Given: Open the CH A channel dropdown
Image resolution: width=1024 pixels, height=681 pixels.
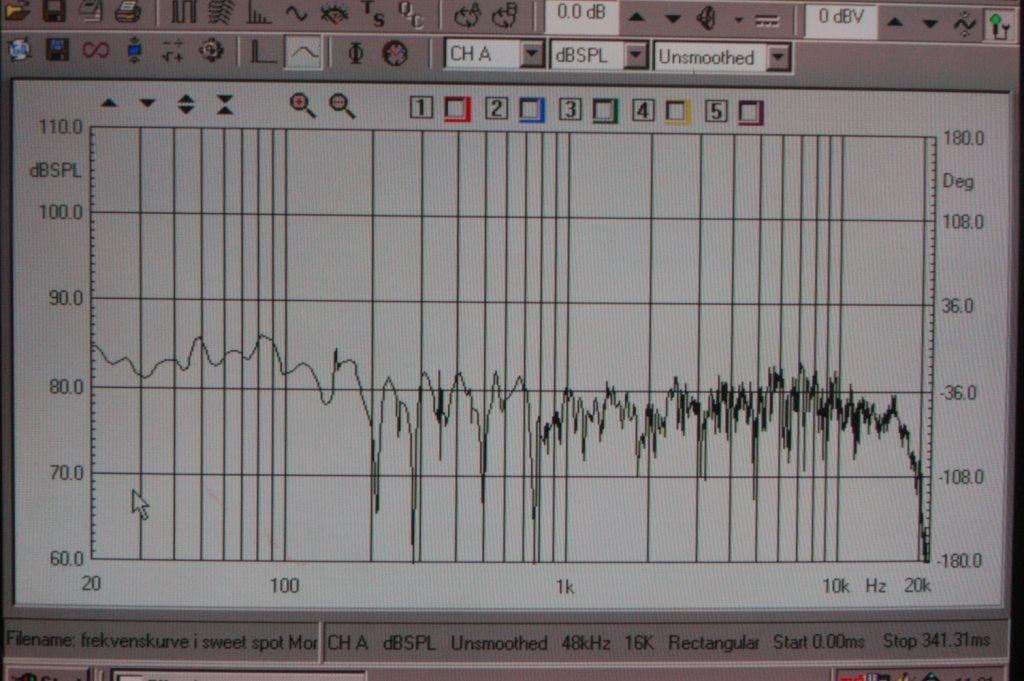Looking at the screenshot, I should pyautogui.click(x=533, y=54).
